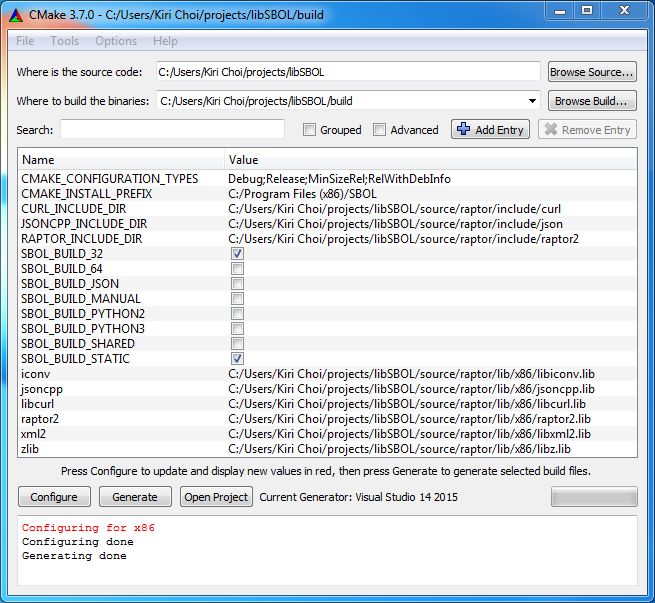Click the Open Project button
Viewport: 655px width, 603px height.
[x=216, y=497]
